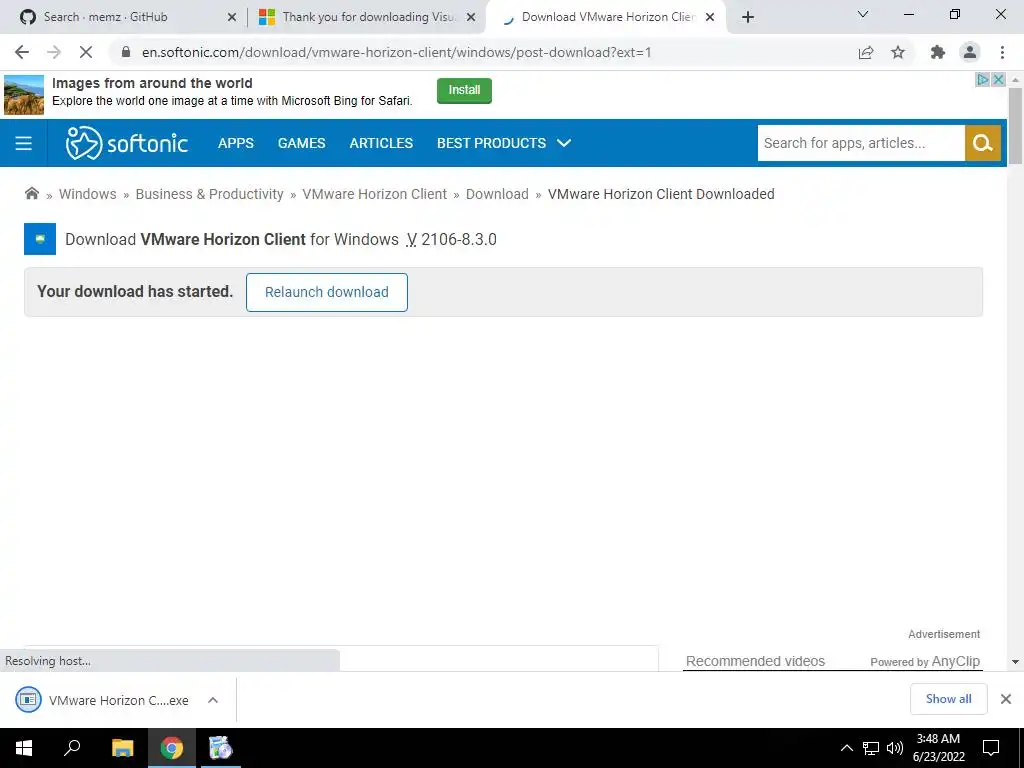1024x768 pixels.
Task: Click Powered by AnyClip label
Action: tap(925, 662)
